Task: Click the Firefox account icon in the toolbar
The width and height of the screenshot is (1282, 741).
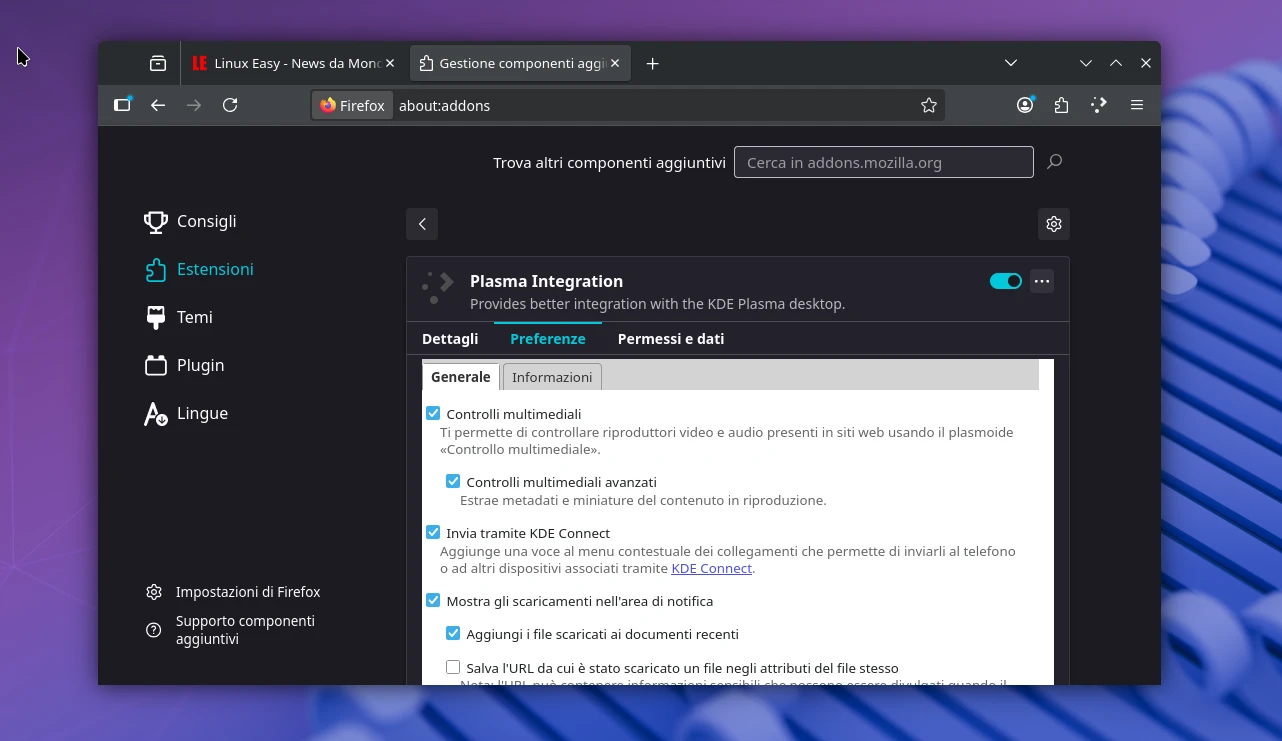Action: [1025, 105]
